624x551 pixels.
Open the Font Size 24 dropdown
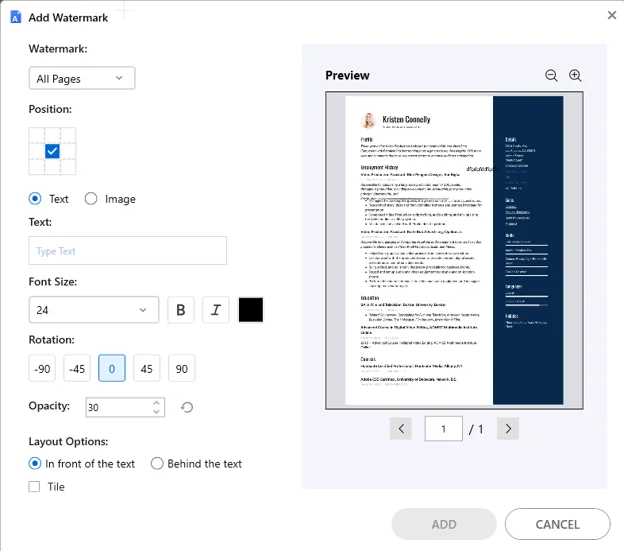(x=94, y=310)
